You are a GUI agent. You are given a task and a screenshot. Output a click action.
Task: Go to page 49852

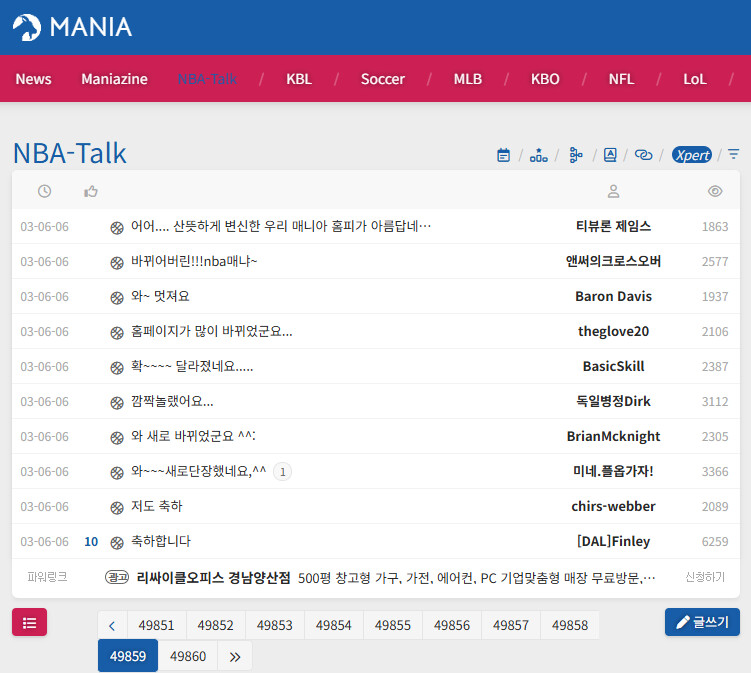click(216, 626)
